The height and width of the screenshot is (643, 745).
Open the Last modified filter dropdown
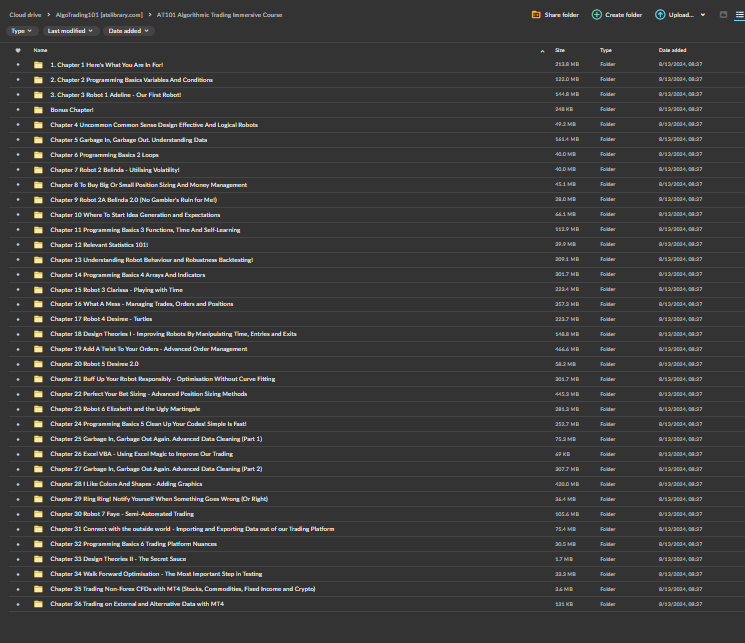[70, 31]
